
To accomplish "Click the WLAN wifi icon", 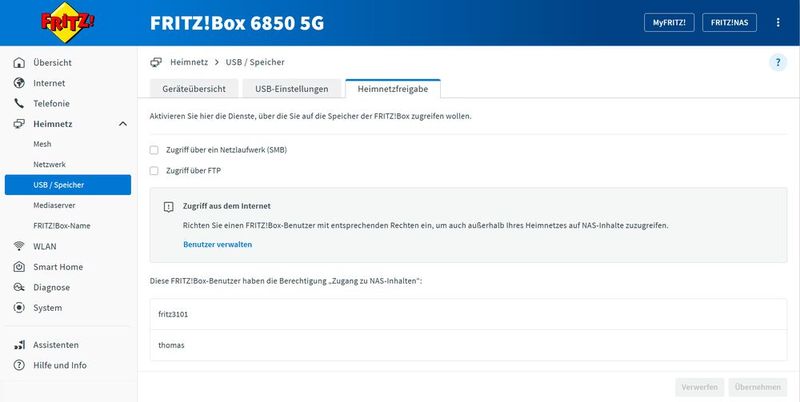I will (x=19, y=246).
